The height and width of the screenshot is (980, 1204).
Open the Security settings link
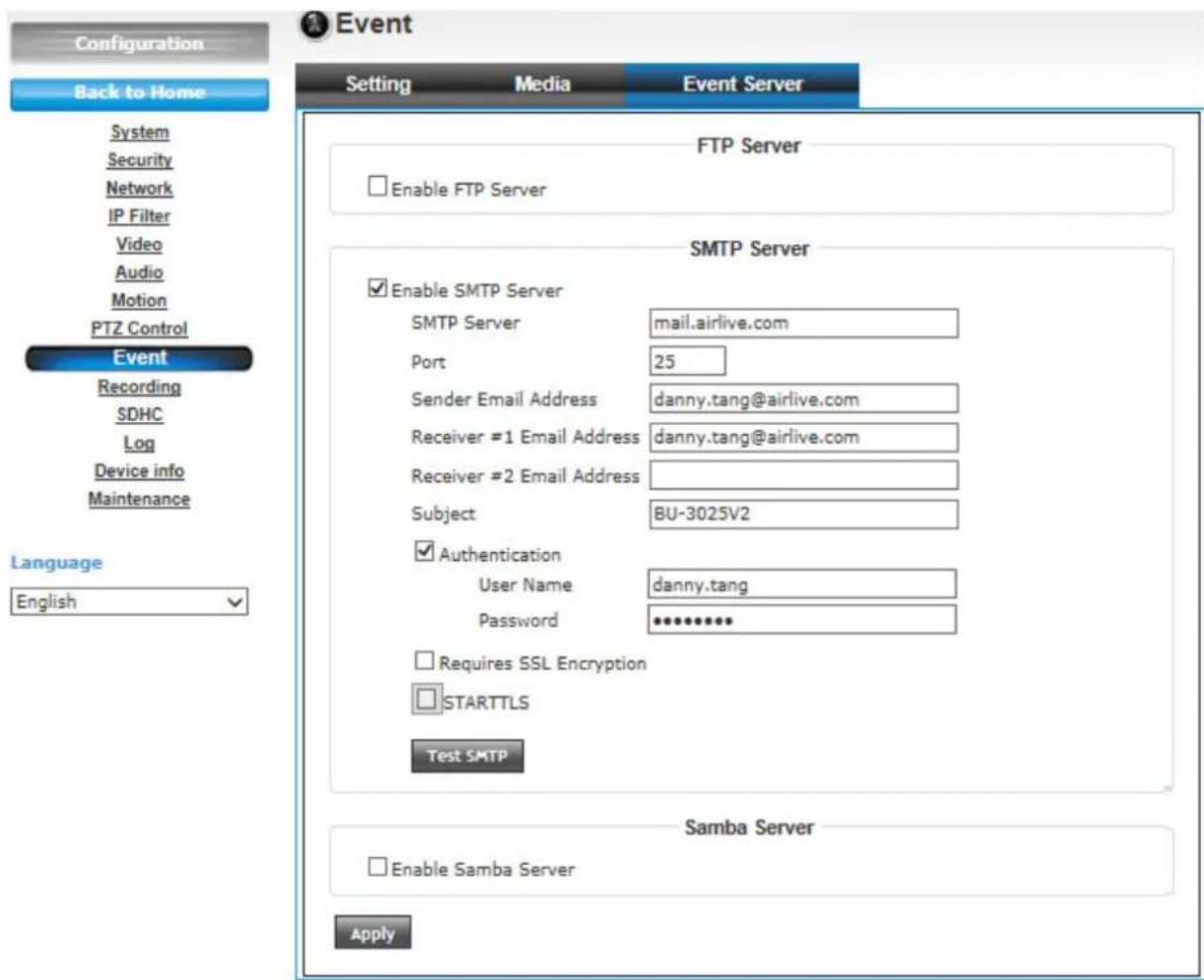[x=139, y=160]
